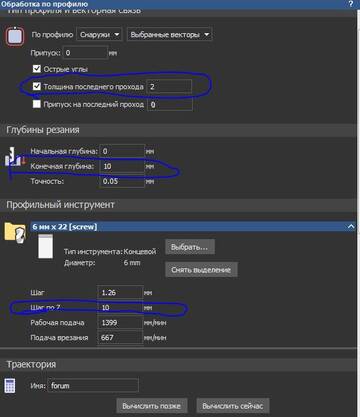Click the Диаметр 6 mm value
The height and width of the screenshot is (417, 360).
132,263
